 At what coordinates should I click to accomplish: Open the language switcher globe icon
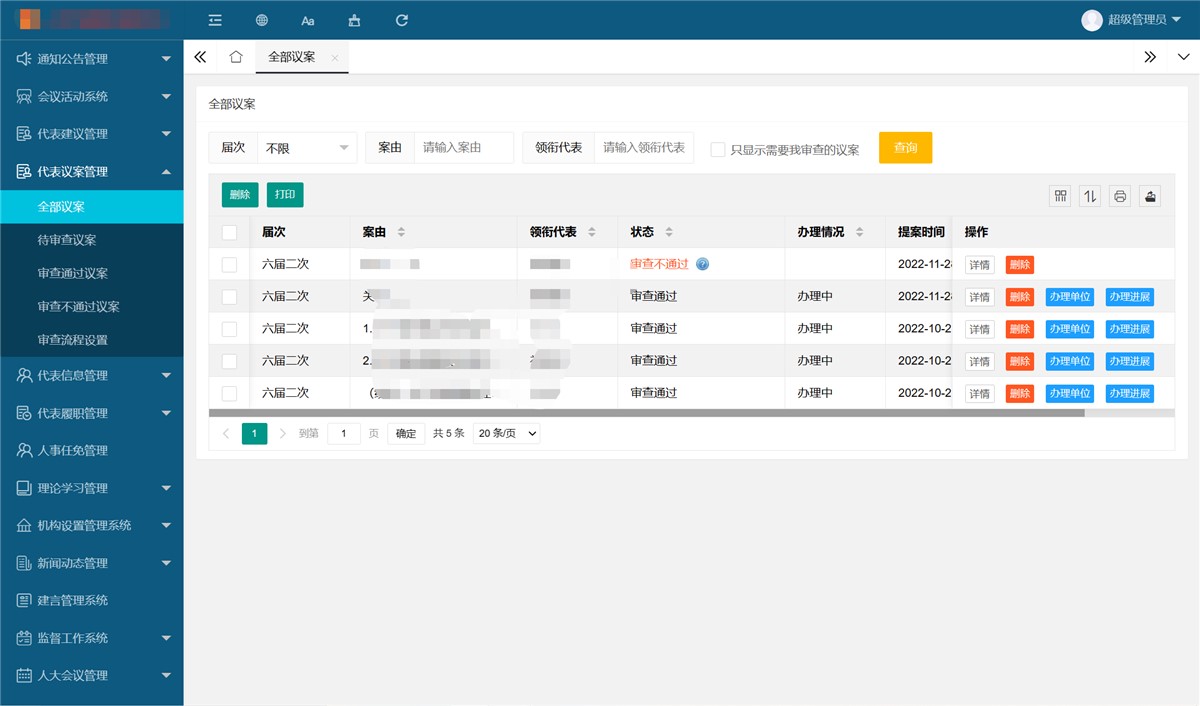(x=261, y=20)
